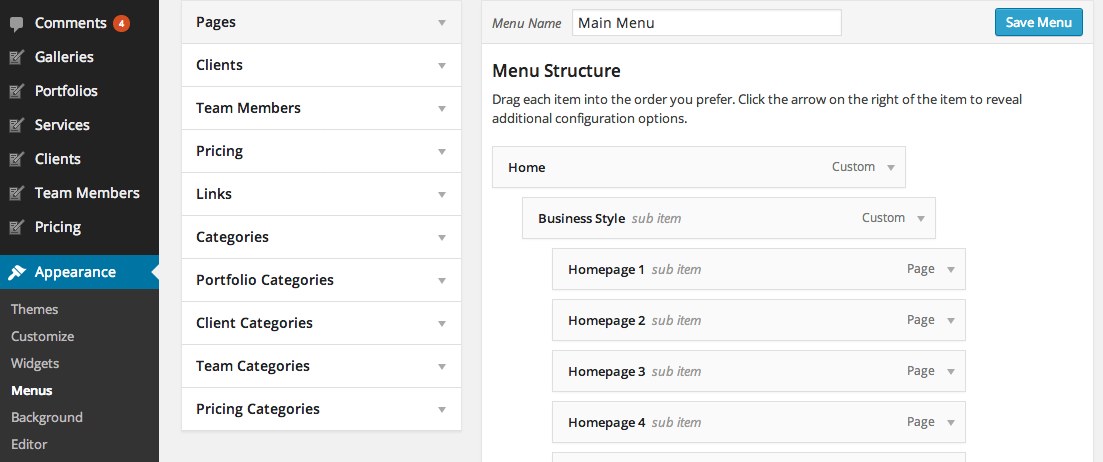The width and height of the screenshot is (1103, 462).
Task: Expand the Pages accordion panel
Action: click(441, 22)
